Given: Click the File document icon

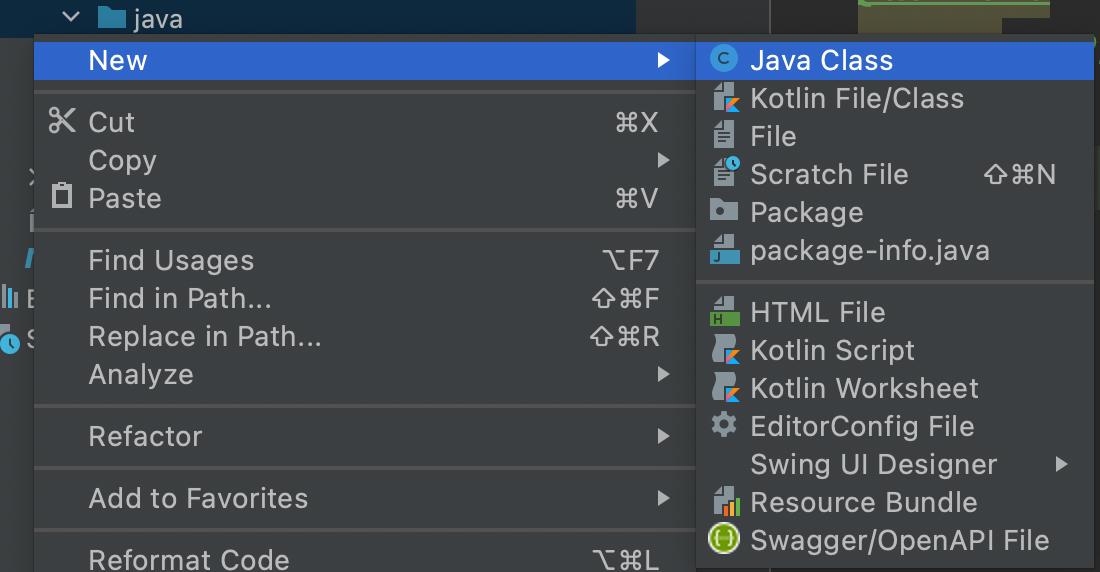Looking at the screenshot, I should point(723,135).
